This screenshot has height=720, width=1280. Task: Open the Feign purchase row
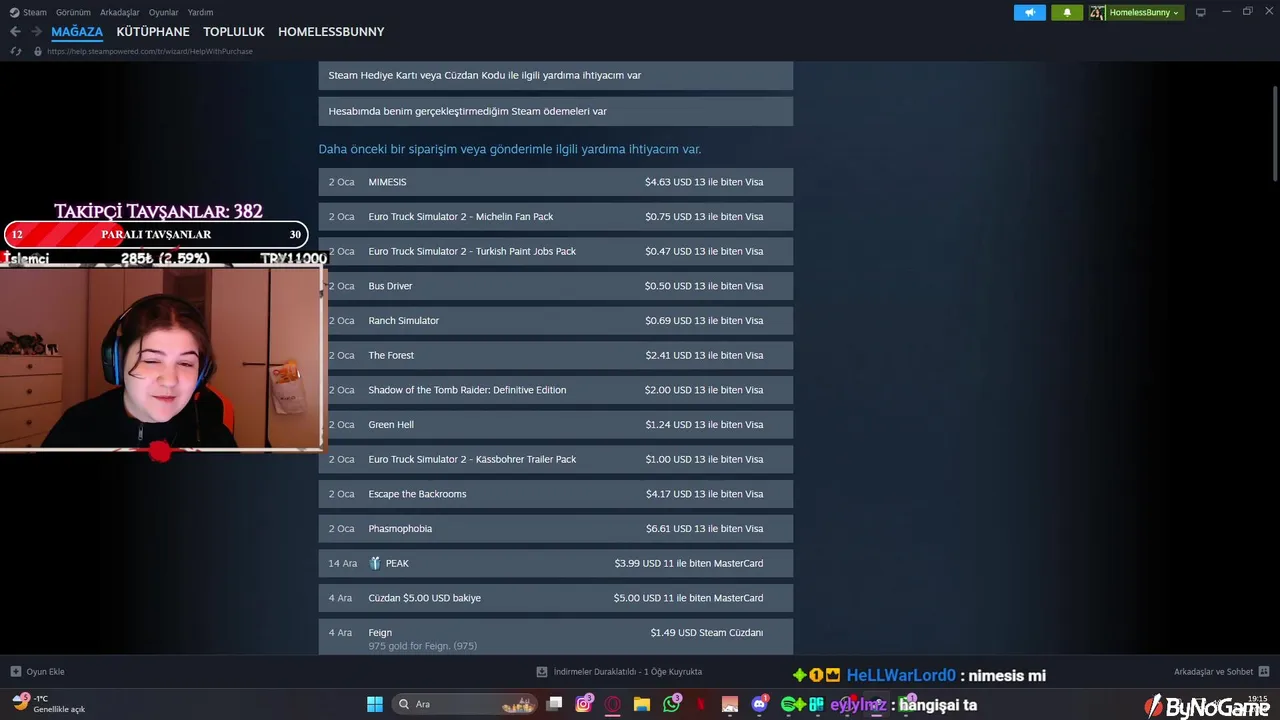pyautogui.click(x=556, y=637)
